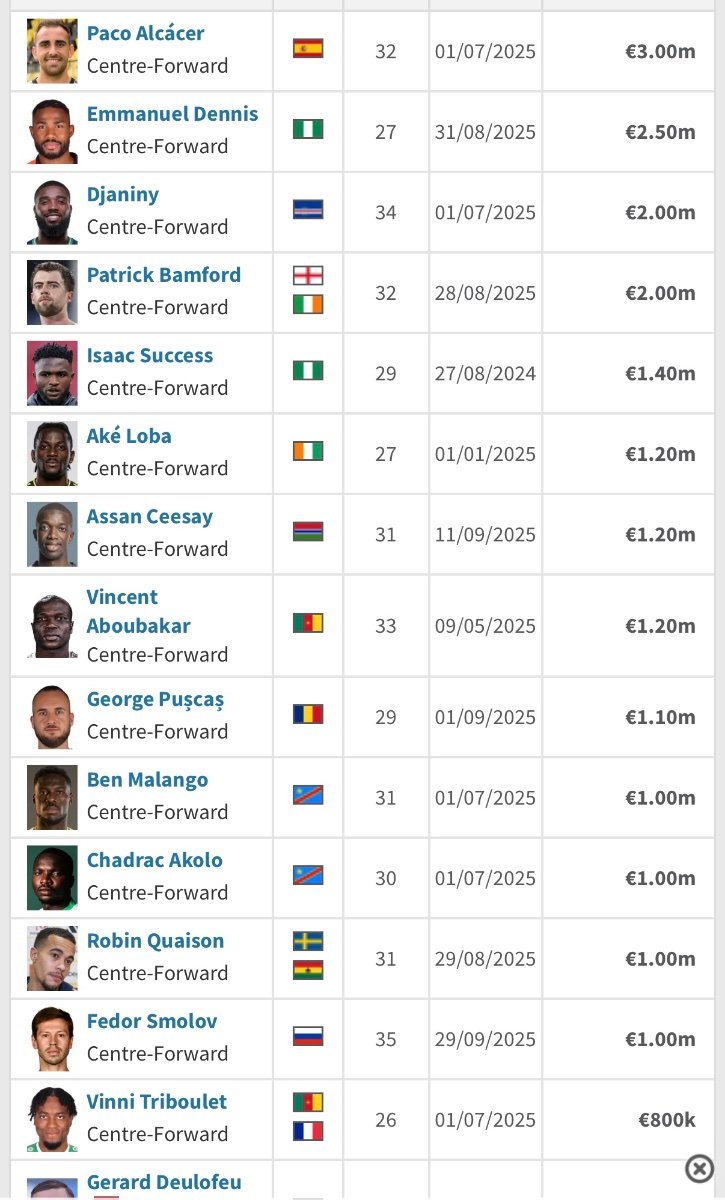Click Cape Verde flag in Djaniny row
The image size is (725, 1200).
click(x=308, y=209)
